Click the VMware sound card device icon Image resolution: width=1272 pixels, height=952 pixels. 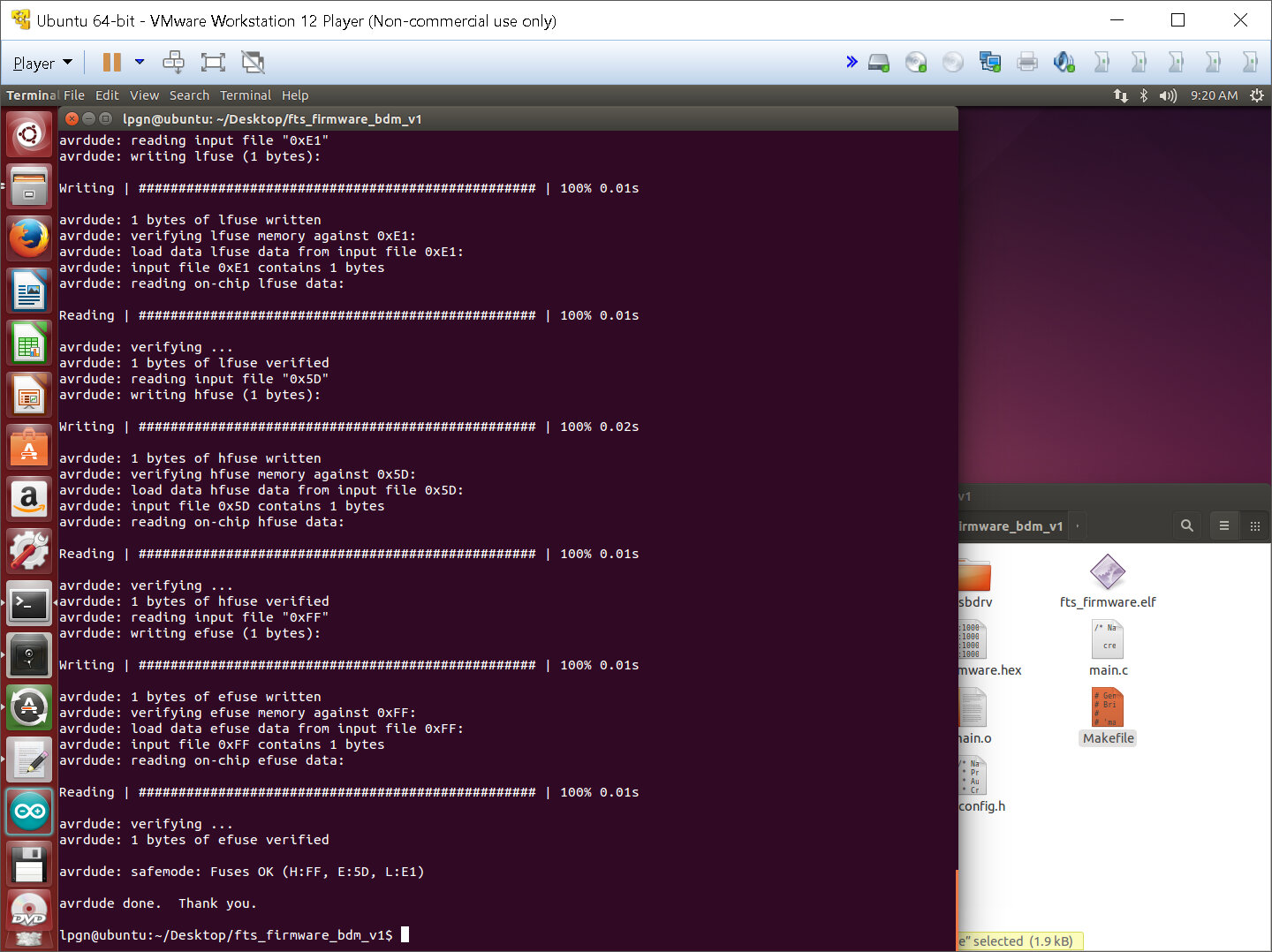point(1064,62)
